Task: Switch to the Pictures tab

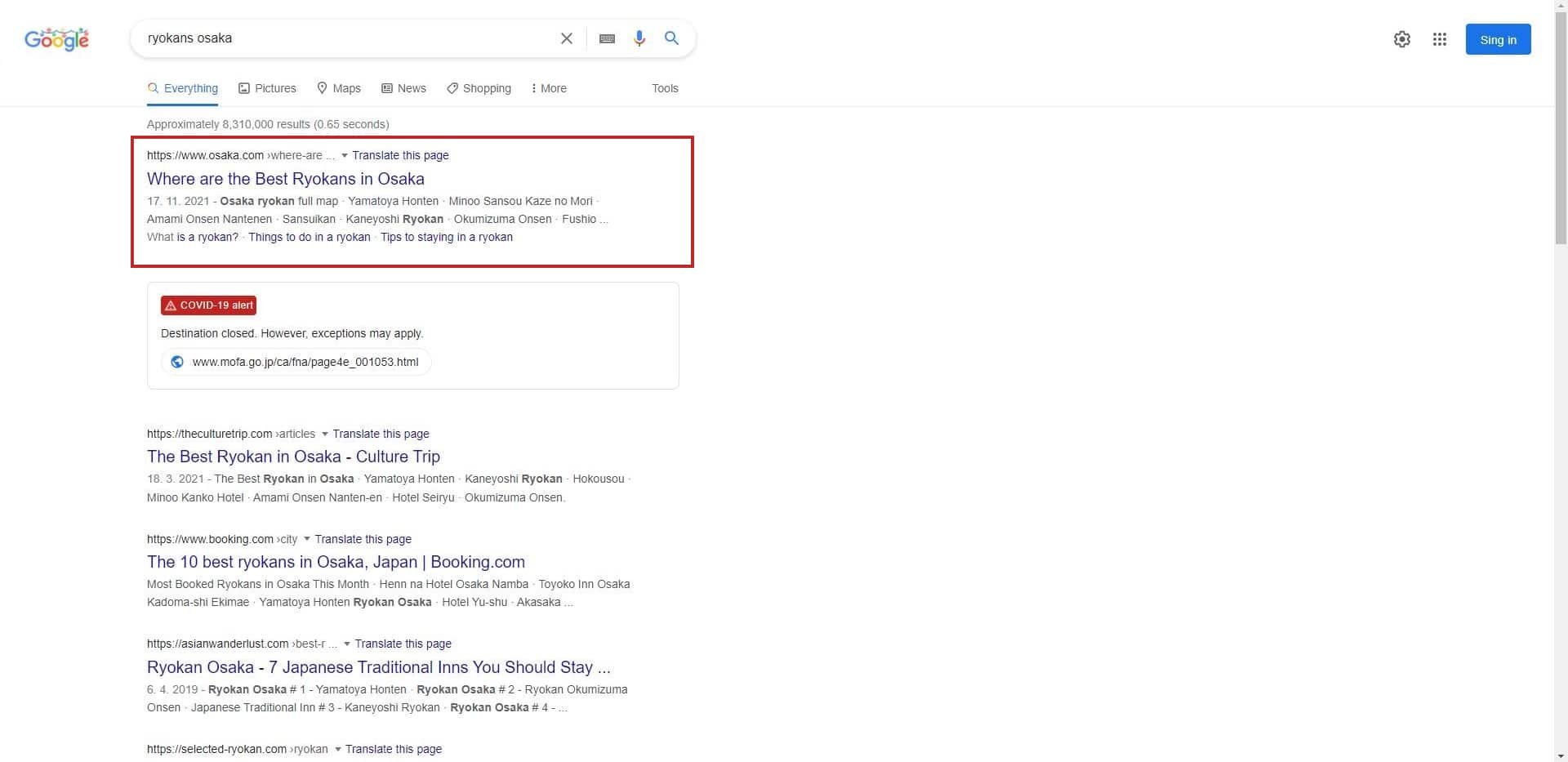Action: pos(267,88)
